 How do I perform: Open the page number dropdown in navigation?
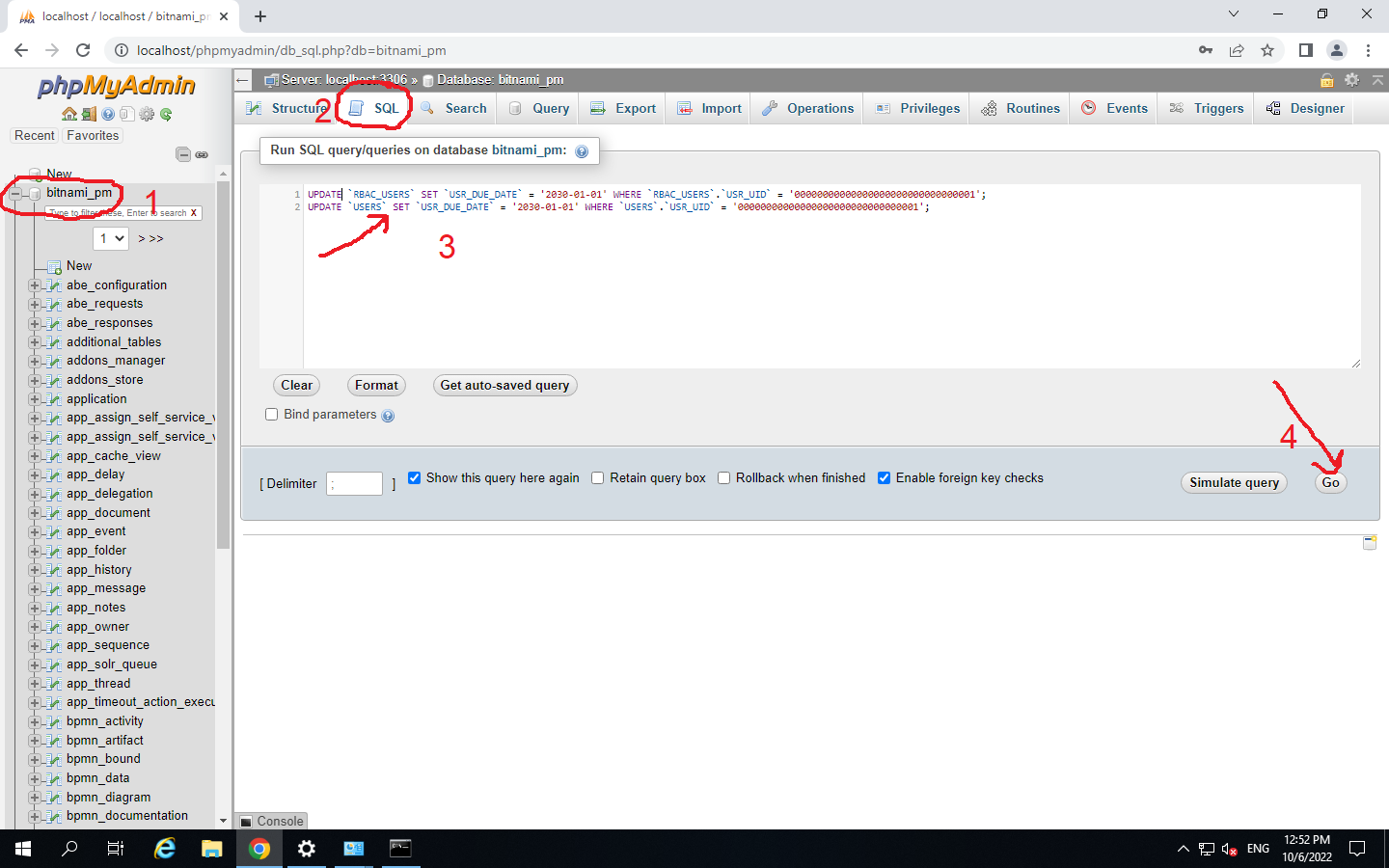(111, 238)
